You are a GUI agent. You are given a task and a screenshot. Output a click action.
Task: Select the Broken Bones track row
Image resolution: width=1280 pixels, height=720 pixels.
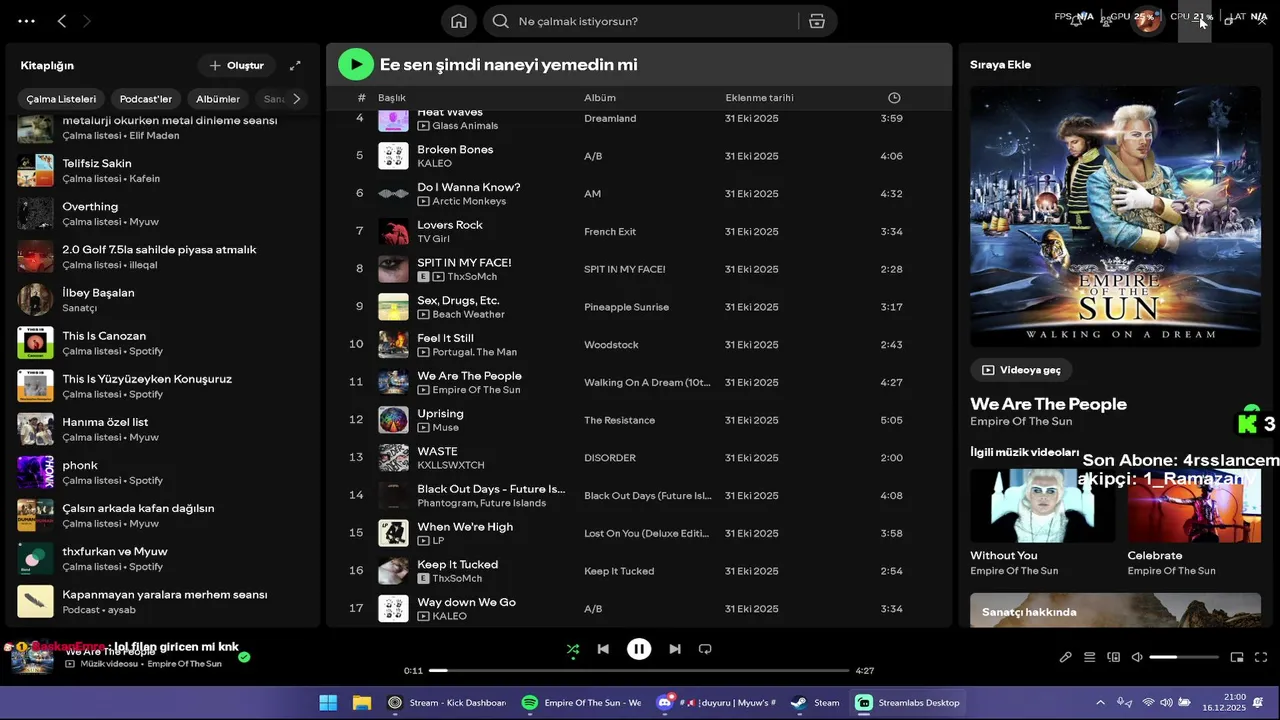638,156
